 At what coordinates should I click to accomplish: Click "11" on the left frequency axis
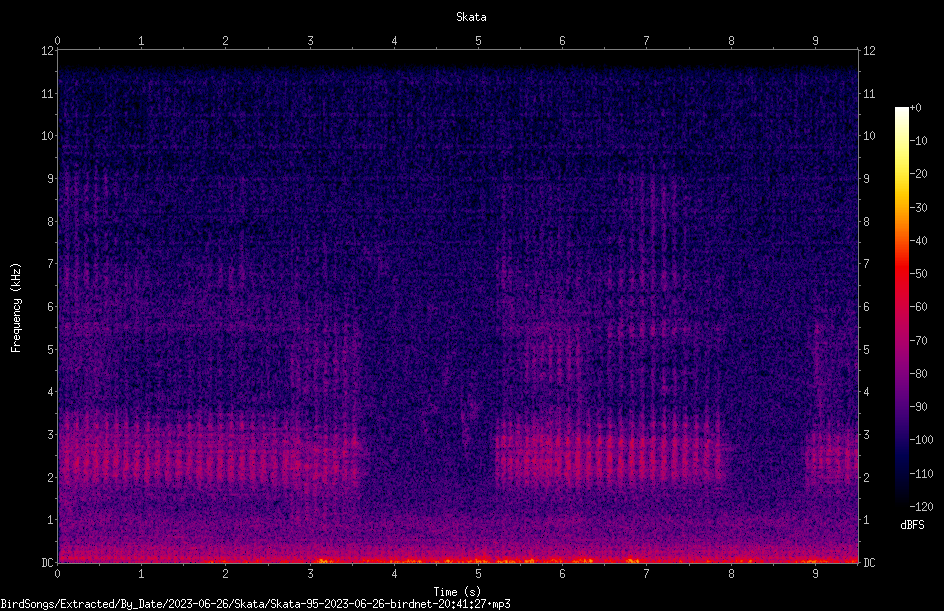48,93
